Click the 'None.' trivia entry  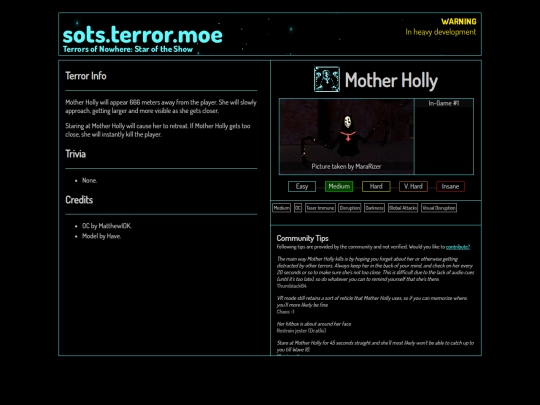(x=90, y=180)
